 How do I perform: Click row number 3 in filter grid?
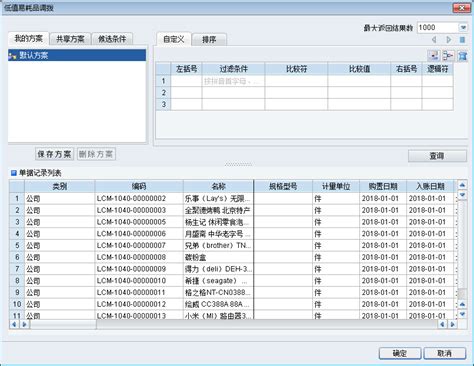point(163,104)
